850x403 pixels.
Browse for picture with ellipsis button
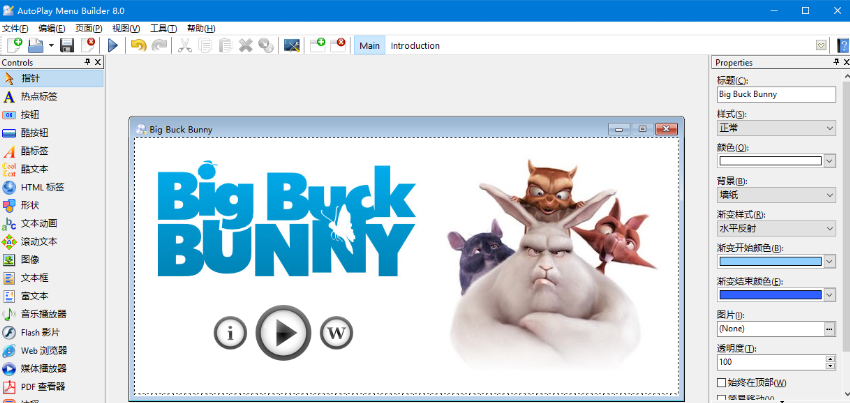830,329
